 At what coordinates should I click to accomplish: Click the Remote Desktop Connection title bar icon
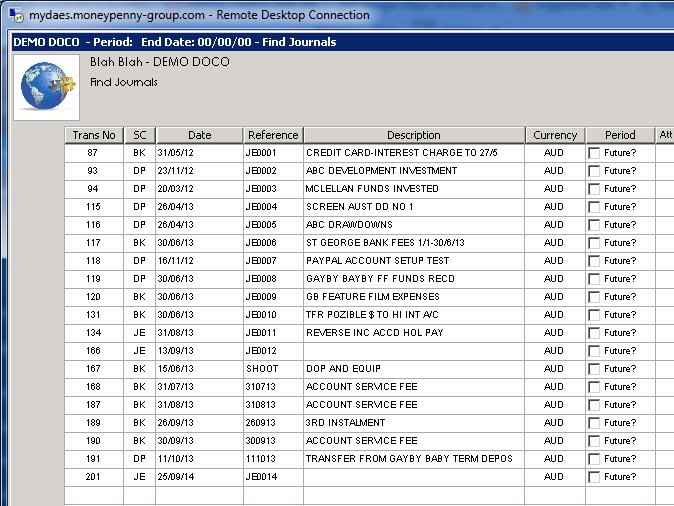[16, 15]
